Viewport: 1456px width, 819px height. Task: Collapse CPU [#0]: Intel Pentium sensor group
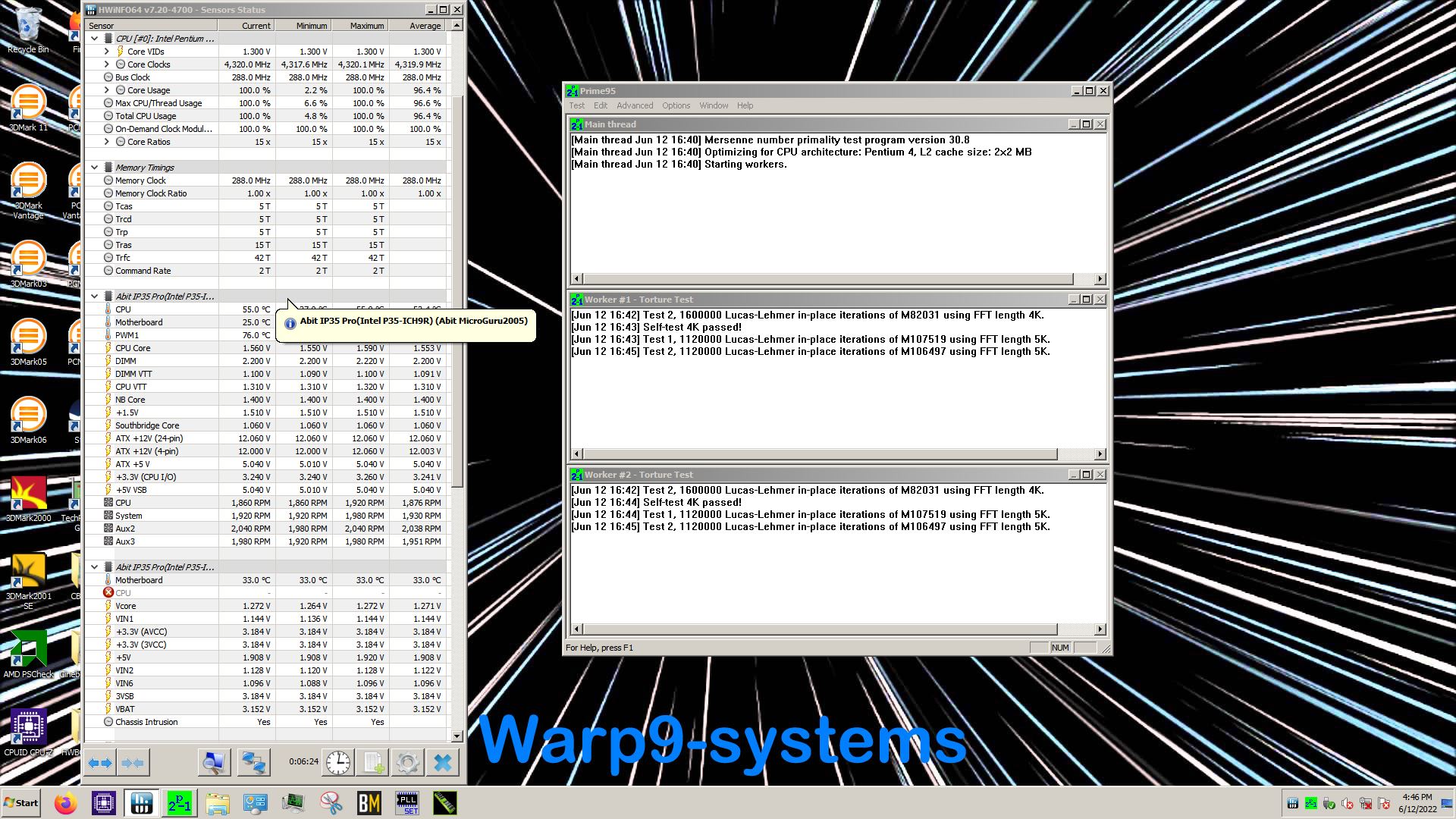coord(95,39)
